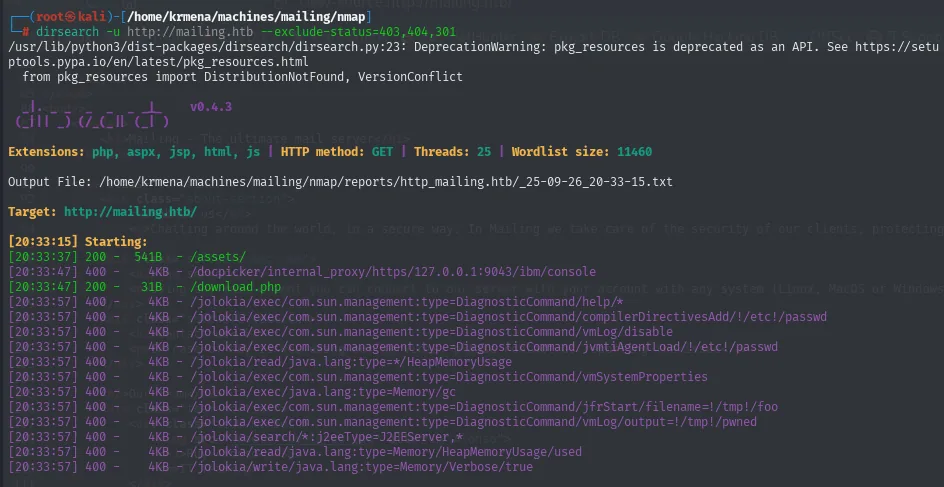Click the compilerDirectivesAdd /etc/passwd path
Viewport: 944px width, 487px height.
pyautogui.click(x=508, y=317)
